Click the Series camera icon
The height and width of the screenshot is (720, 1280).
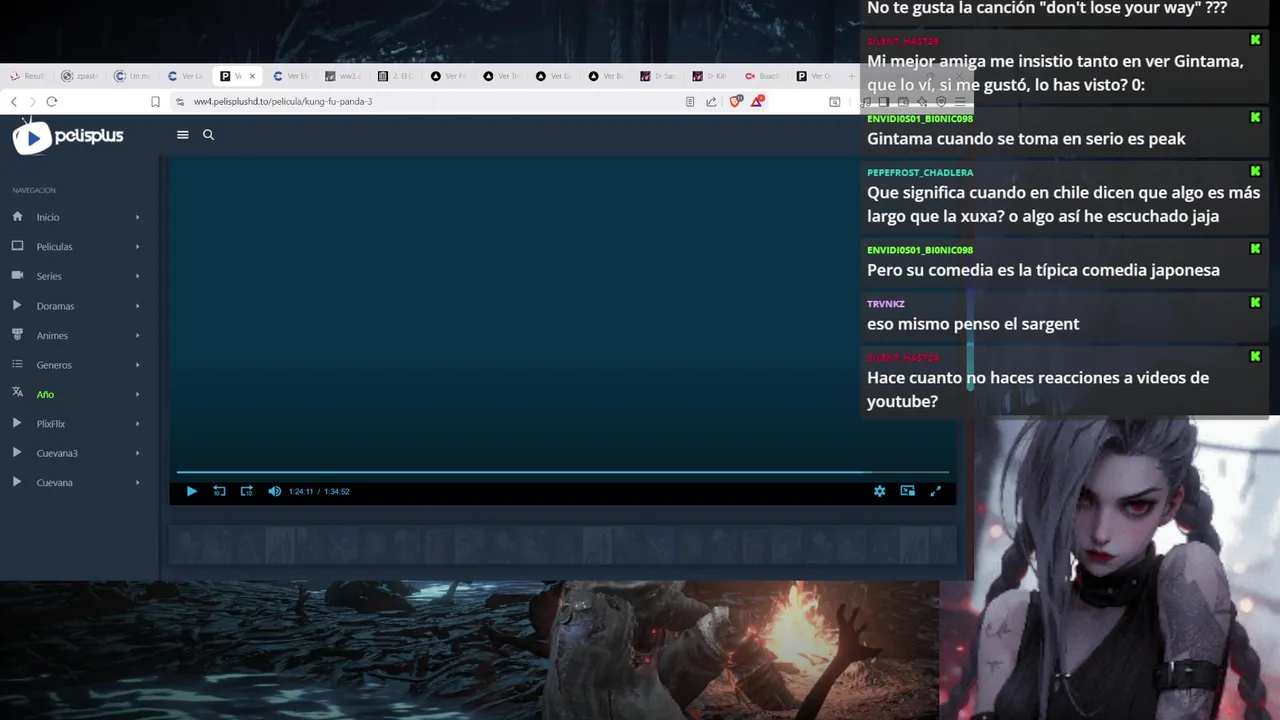click(x=17, y=275)
